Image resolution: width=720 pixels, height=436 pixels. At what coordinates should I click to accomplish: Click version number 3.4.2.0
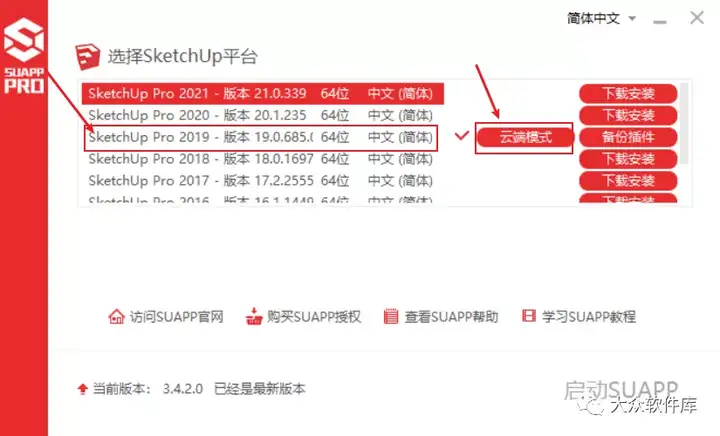pyautogui.click(x=183, y=389)
